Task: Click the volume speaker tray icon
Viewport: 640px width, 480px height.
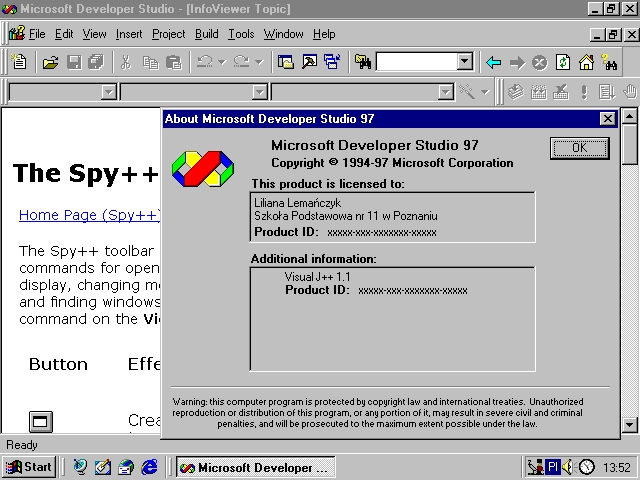Action: pyautogui.click(x=568, y=467)
